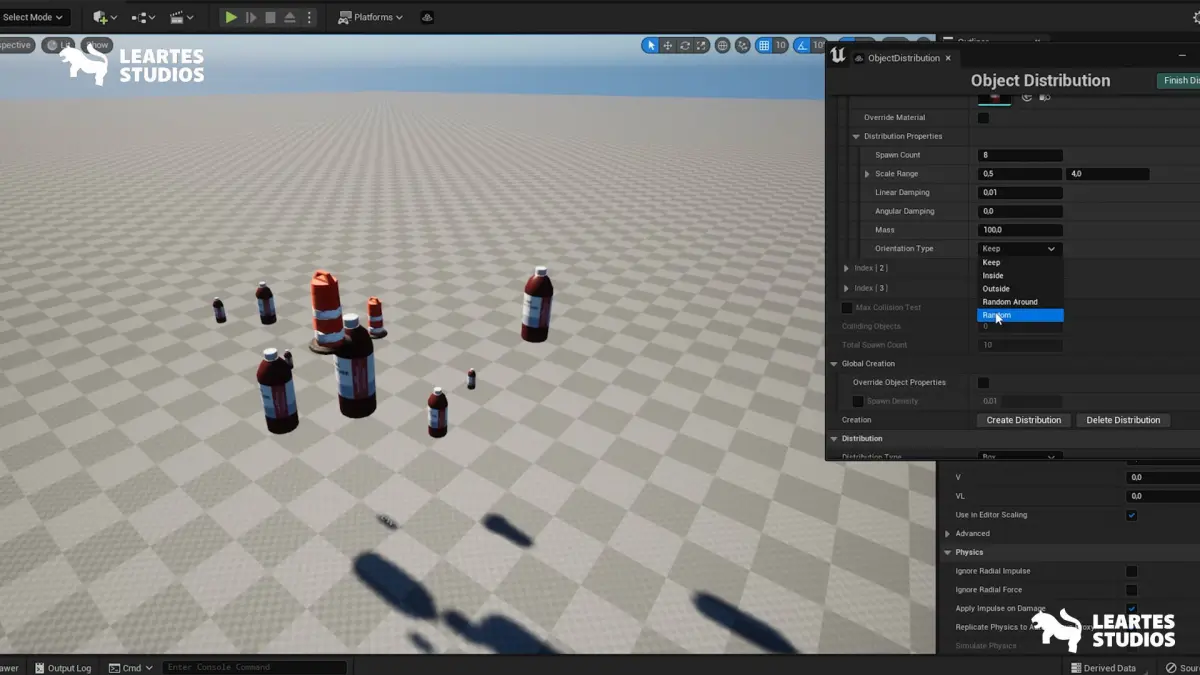The image size is (1200, 675).
Task: Select Outside orientation option
Action: point(1020,288)
